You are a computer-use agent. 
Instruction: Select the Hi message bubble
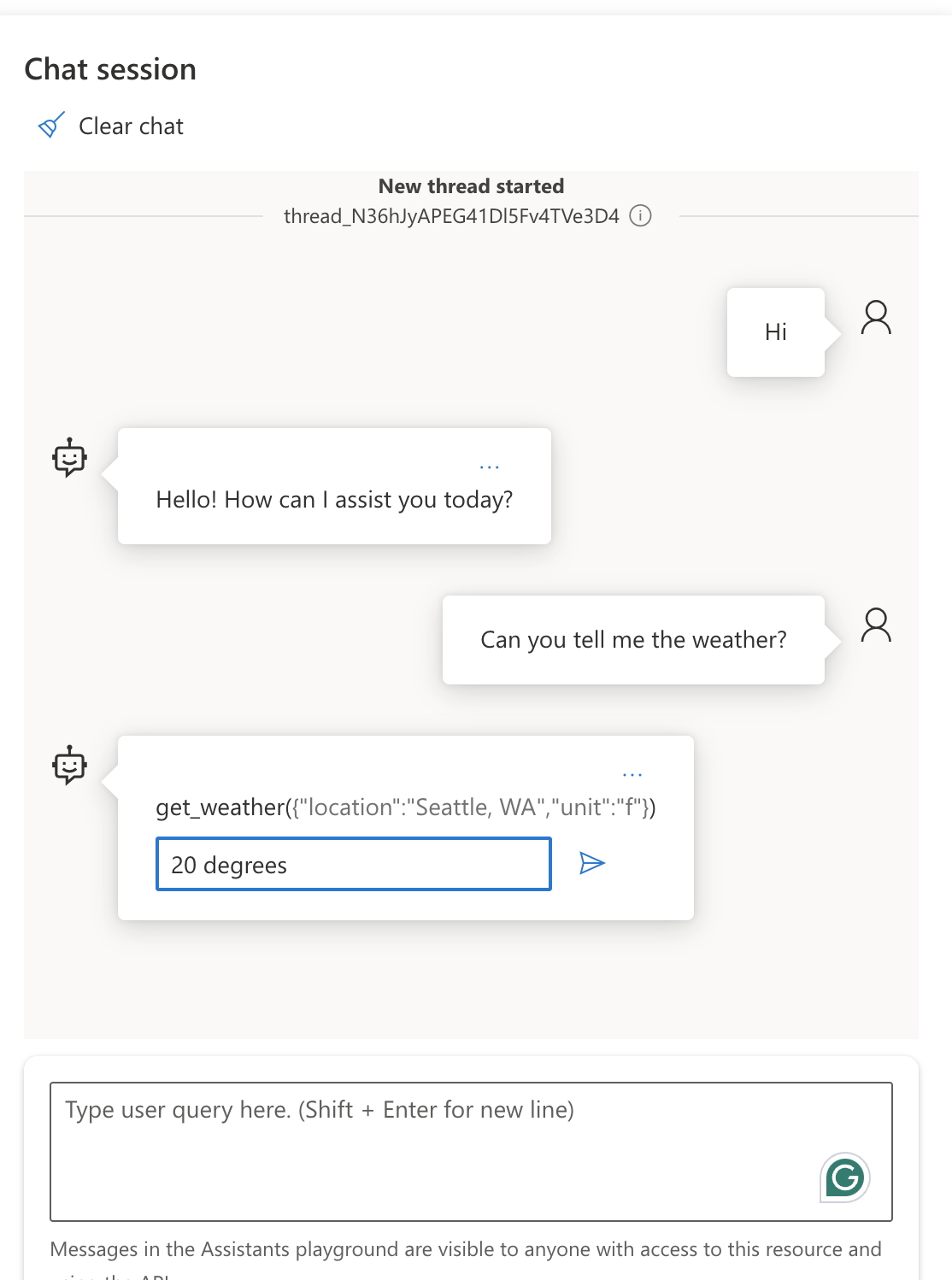775,332
